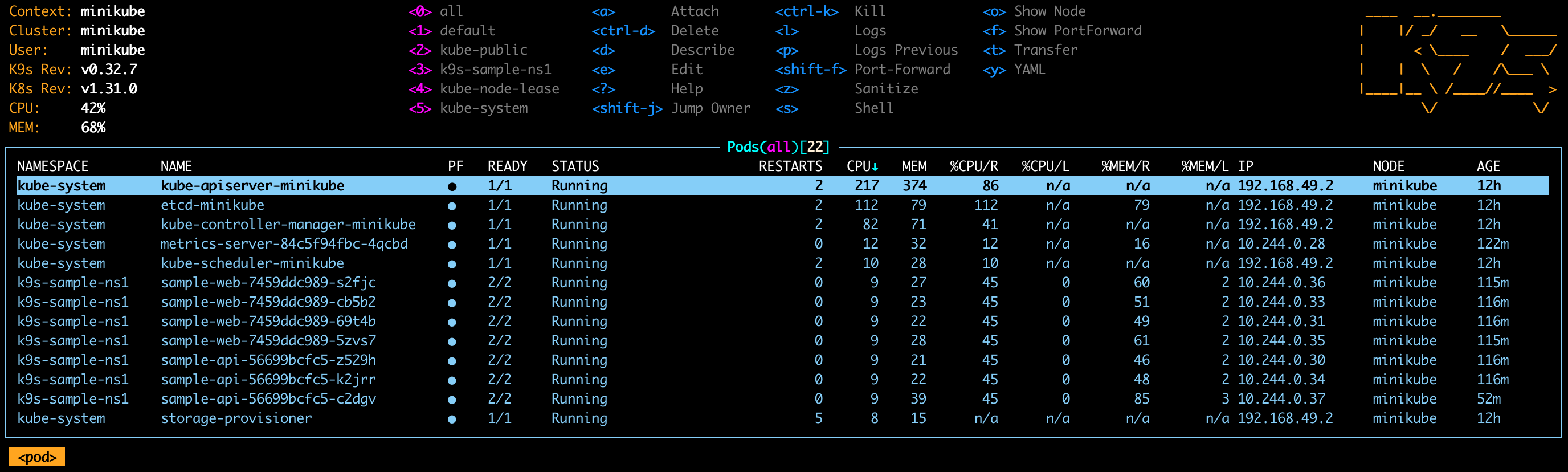Click IP address 10.244.0.28
The width and height of the screenshot is (1568, 472).
click(x=1281, y=244)
